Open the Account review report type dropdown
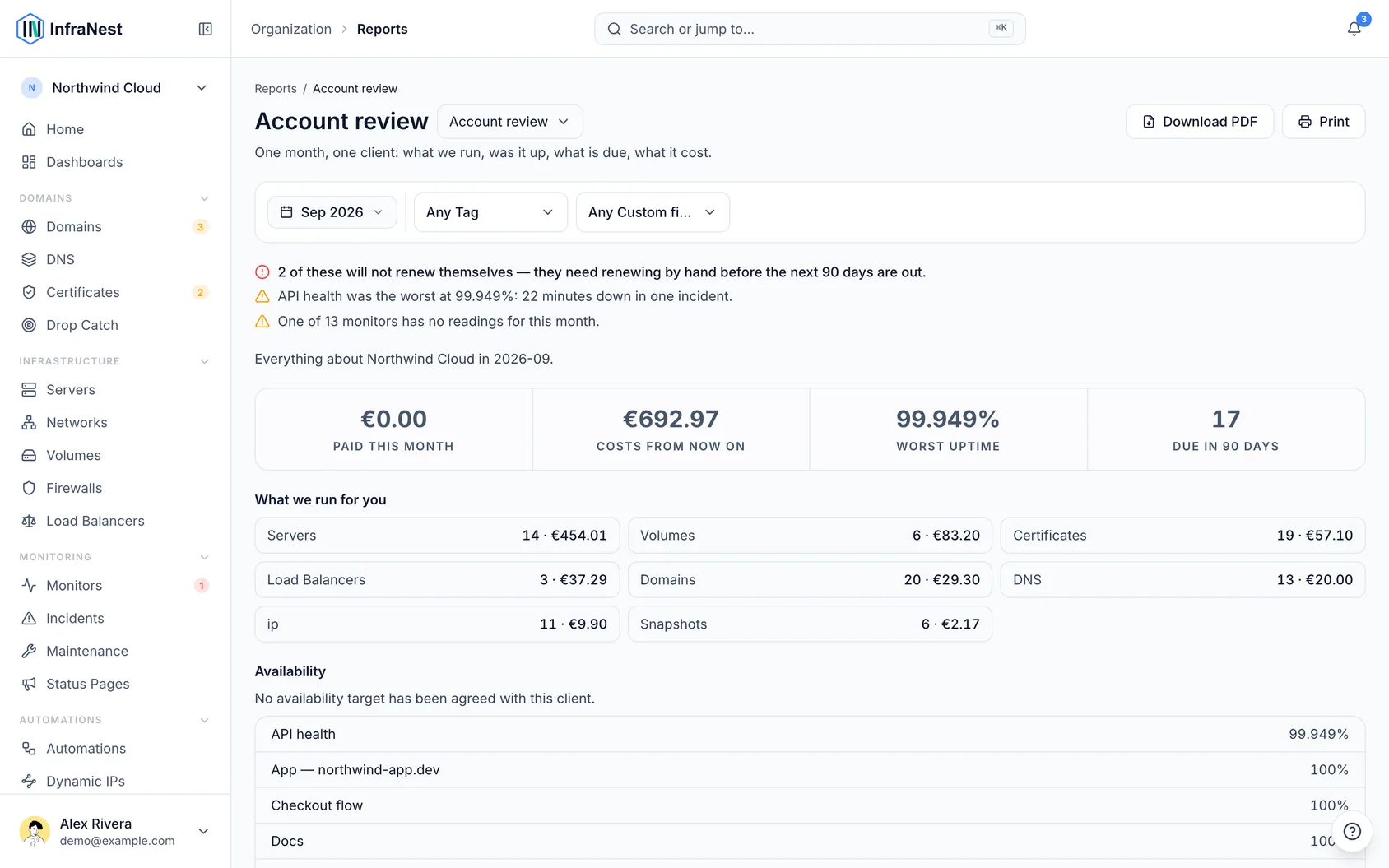Screen dimensions: 1389x868 pos(510,122)
